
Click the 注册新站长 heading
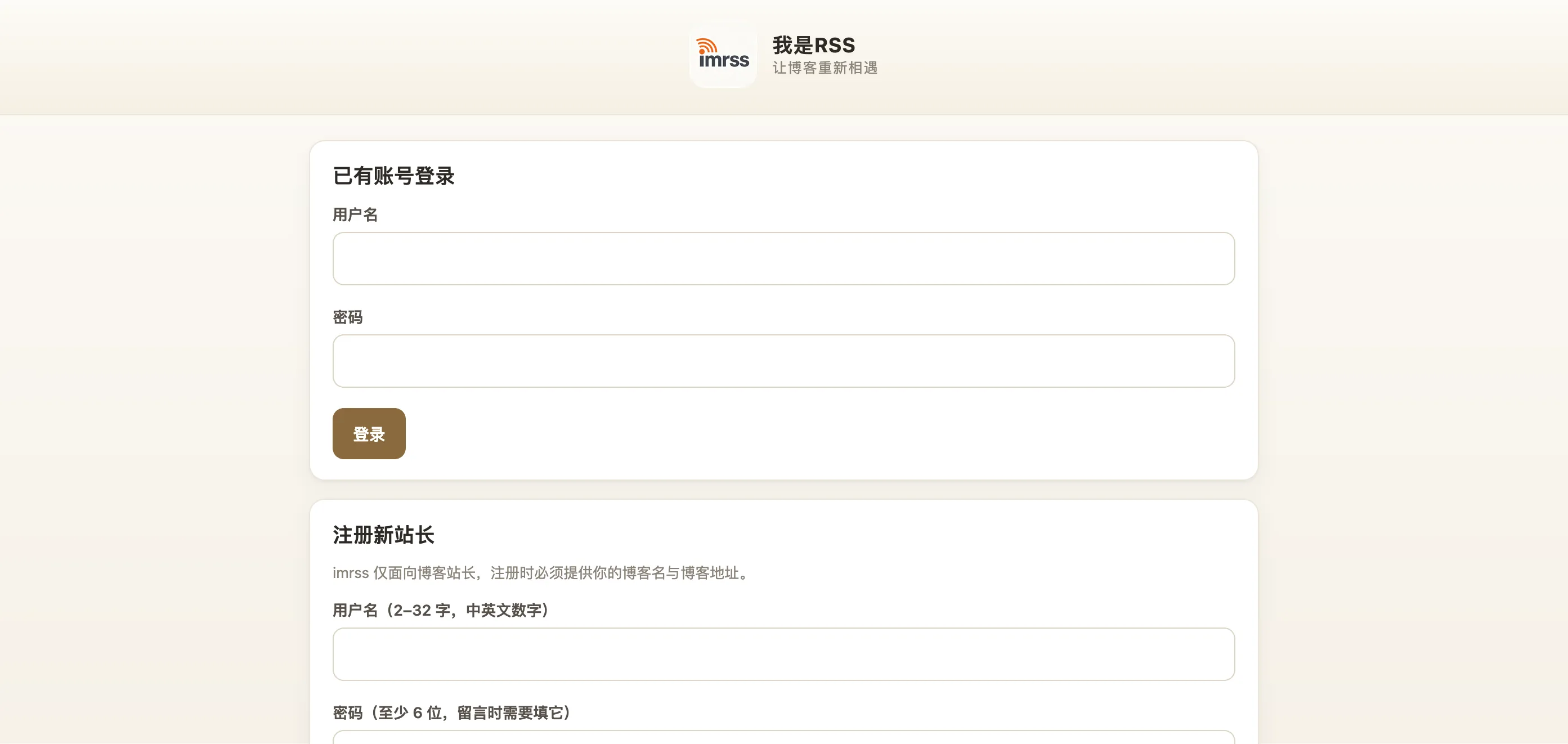[x=383, y=535]
